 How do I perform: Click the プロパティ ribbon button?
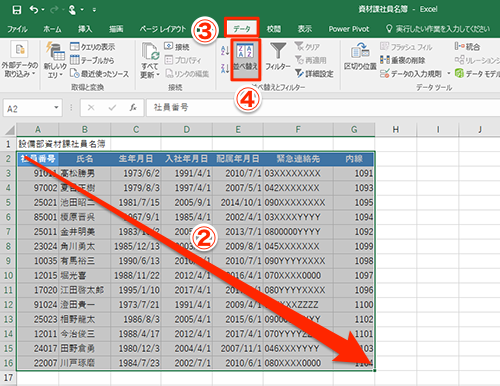[x=183, y=60]
